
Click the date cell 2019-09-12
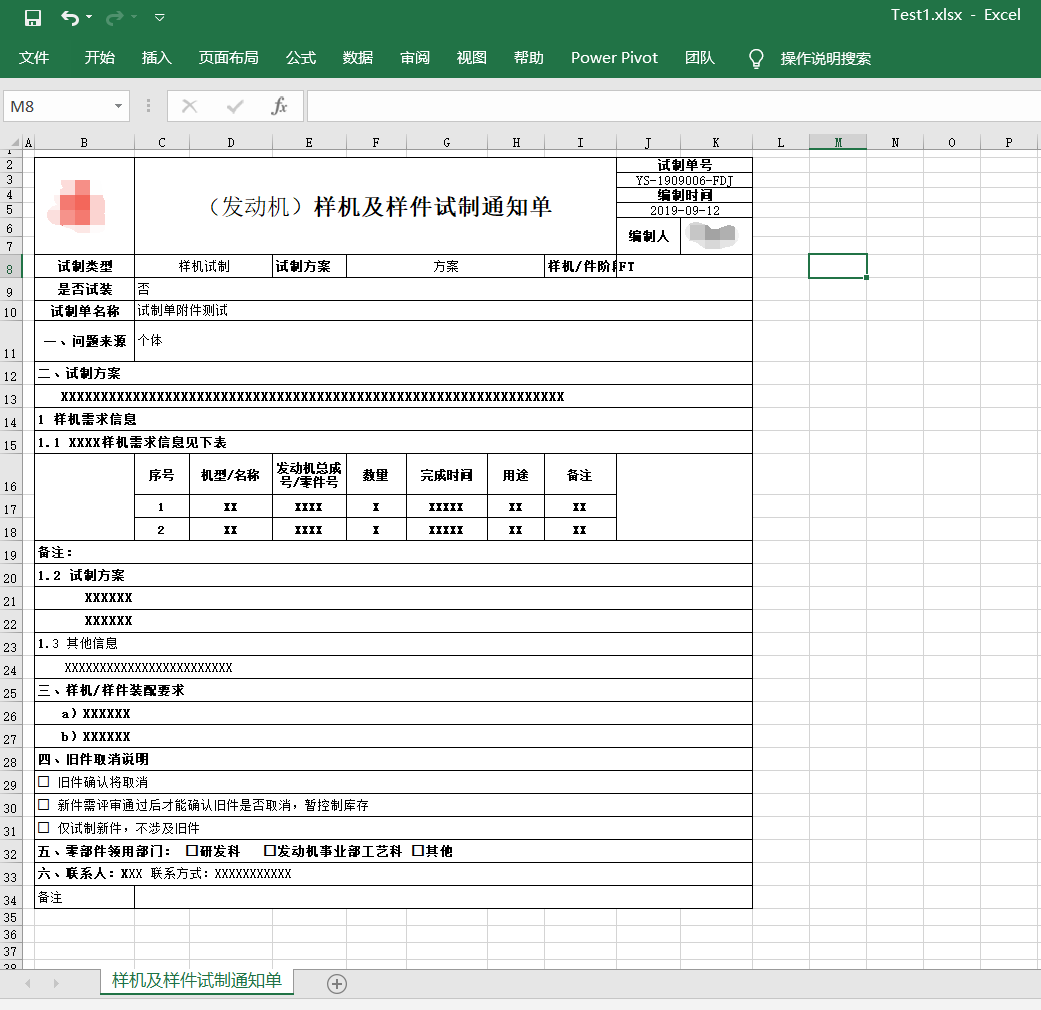click(x=684, y=210)
